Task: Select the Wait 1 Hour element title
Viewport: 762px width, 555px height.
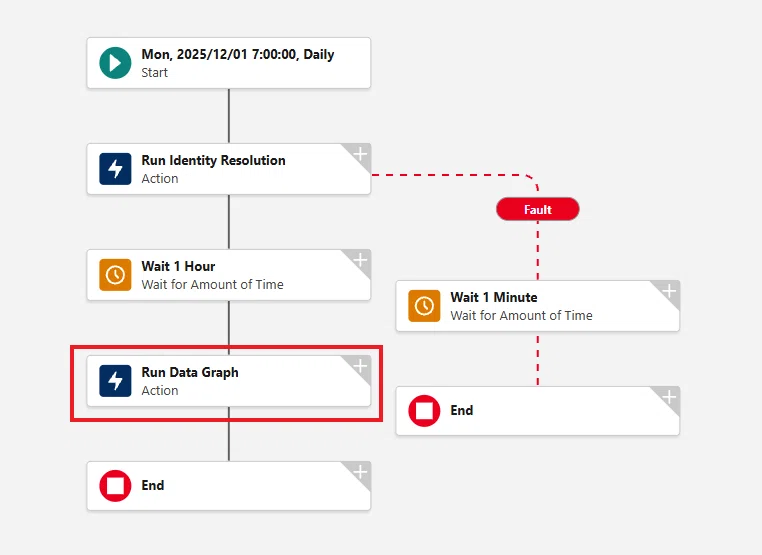Action: [178, 266]
